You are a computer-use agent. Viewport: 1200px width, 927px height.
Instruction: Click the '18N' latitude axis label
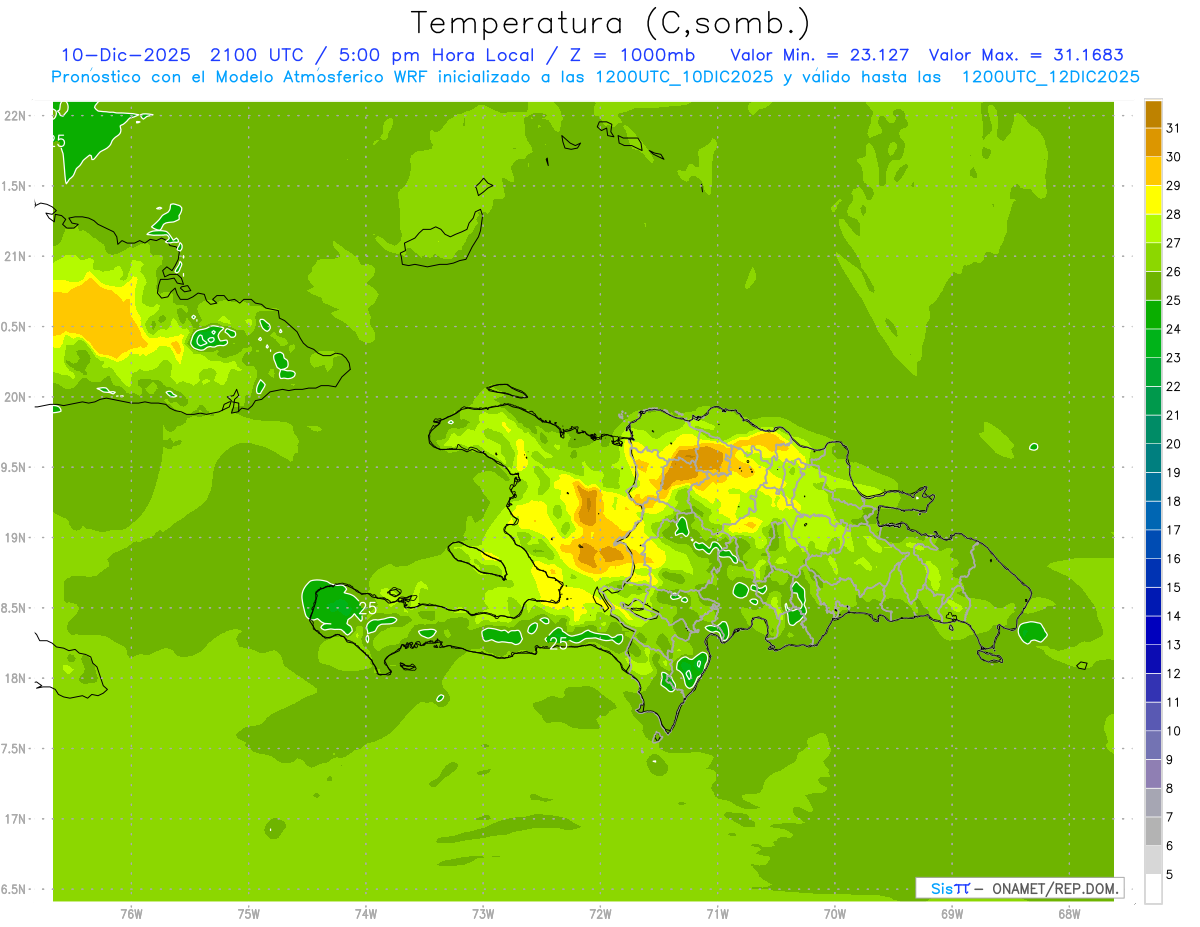[x=16, y=678]
